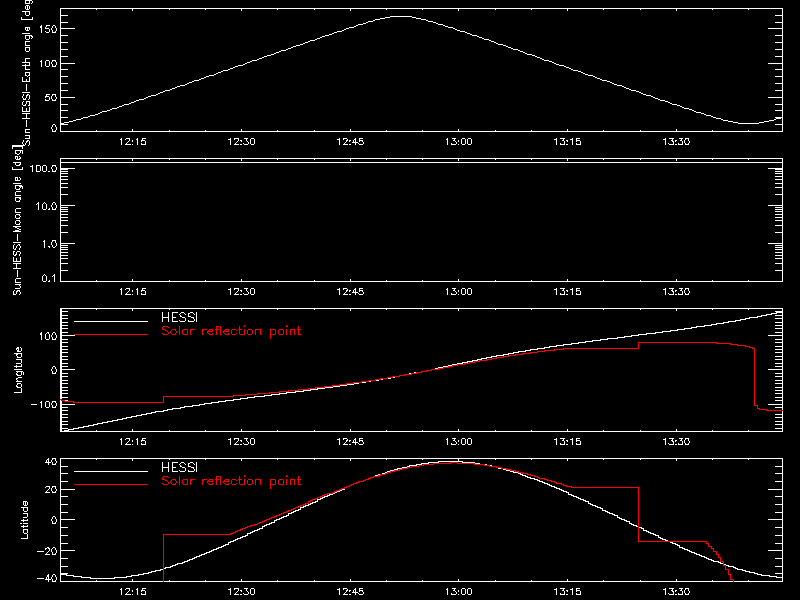Click 13:30 time label below Earth angle plot
This screenshot has height=600, width=800.
(x=676, y=142)
